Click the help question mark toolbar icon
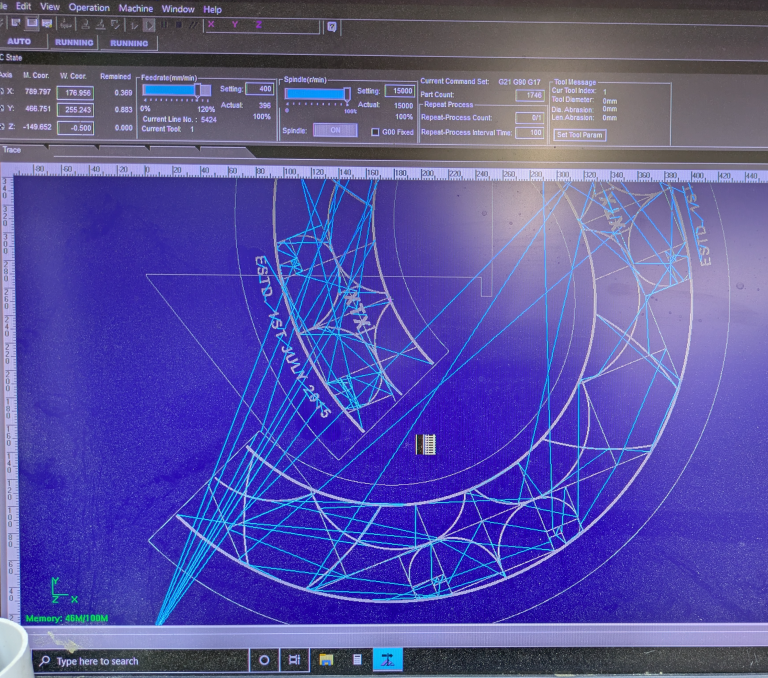The image size is (768, 678). pos(332,26)
